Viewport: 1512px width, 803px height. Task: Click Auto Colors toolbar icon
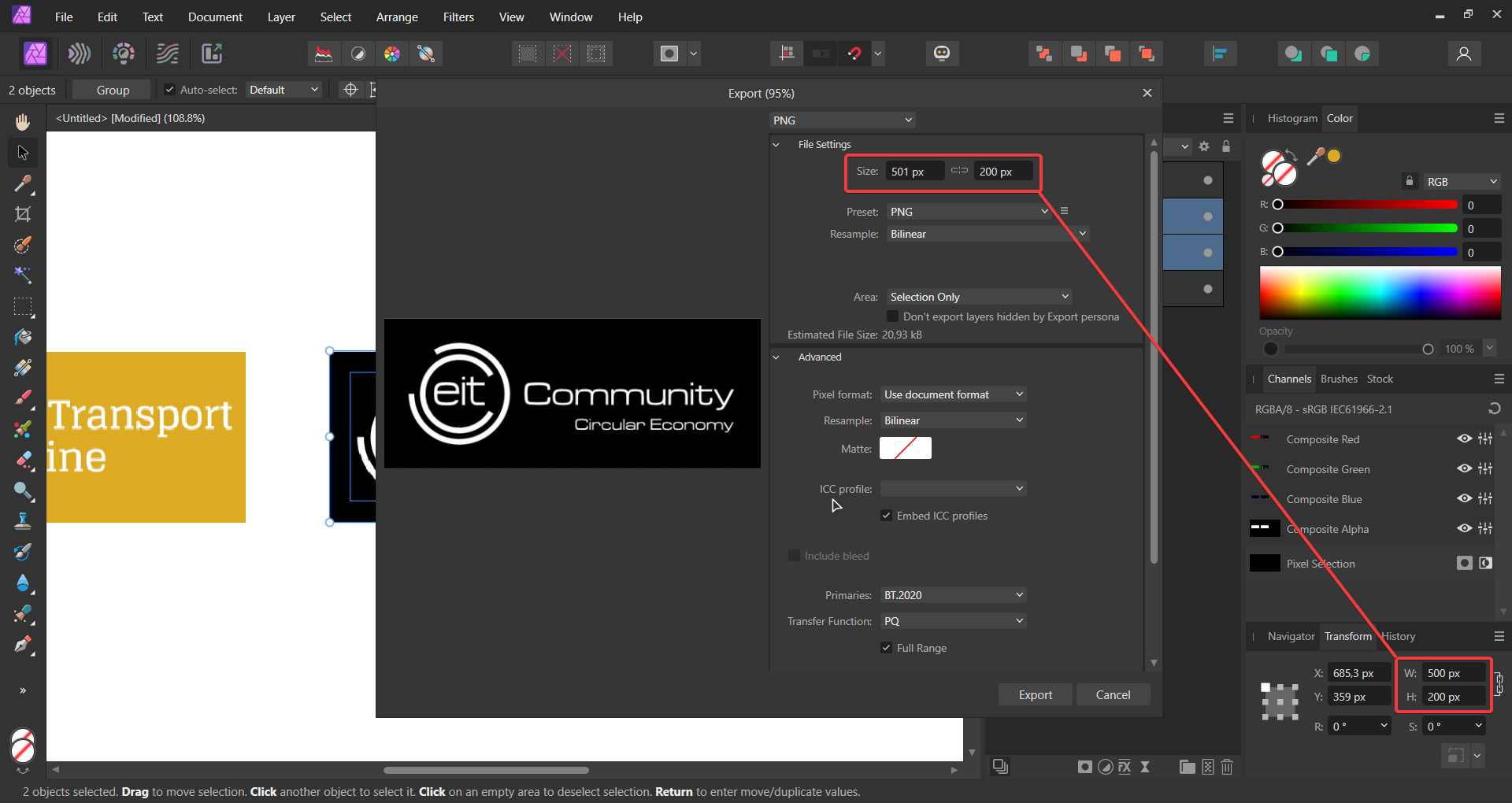click(392, 54)
